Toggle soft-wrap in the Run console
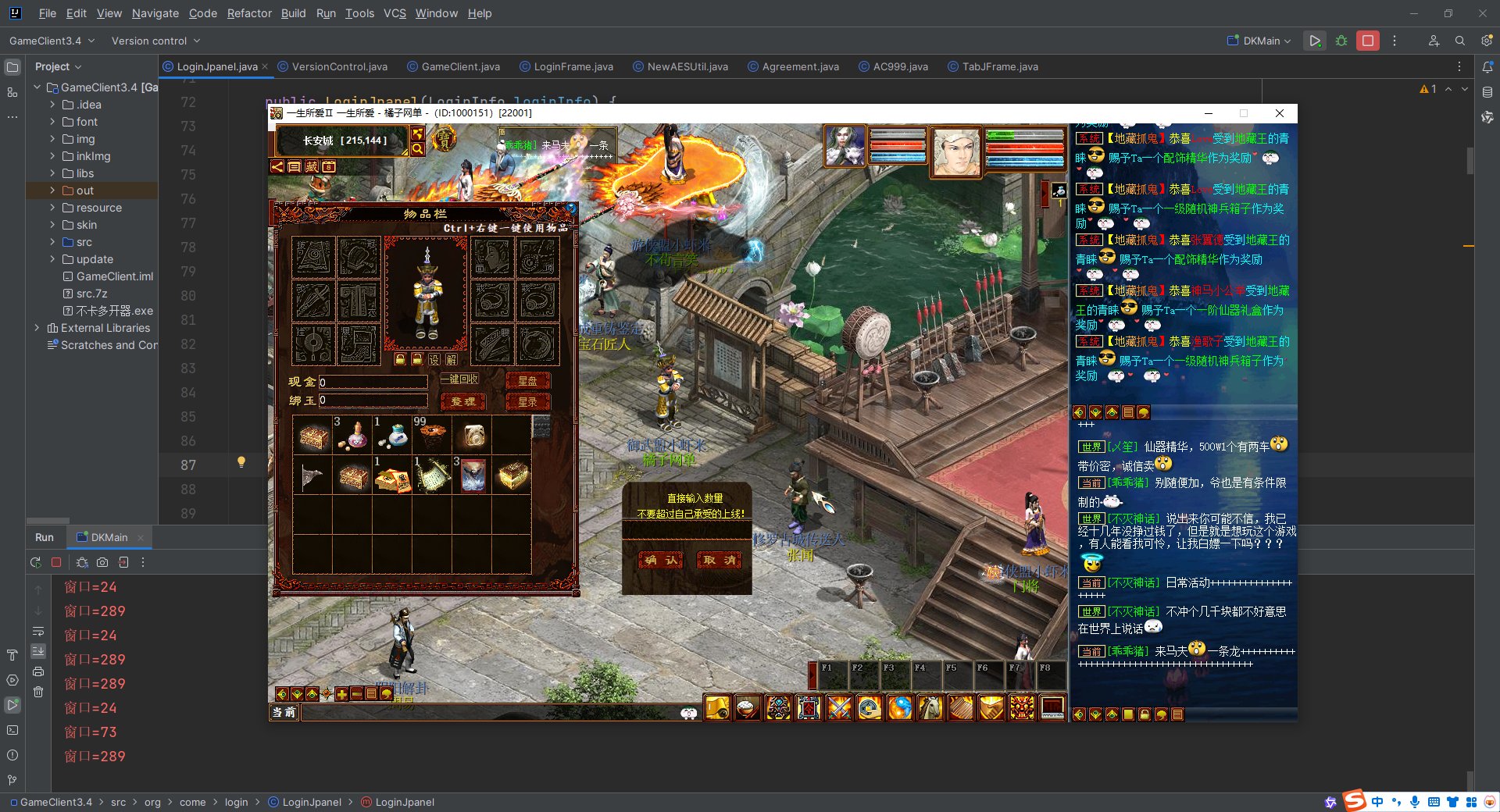Screen dimensions: 1500x812 click(x=38, y=631)
